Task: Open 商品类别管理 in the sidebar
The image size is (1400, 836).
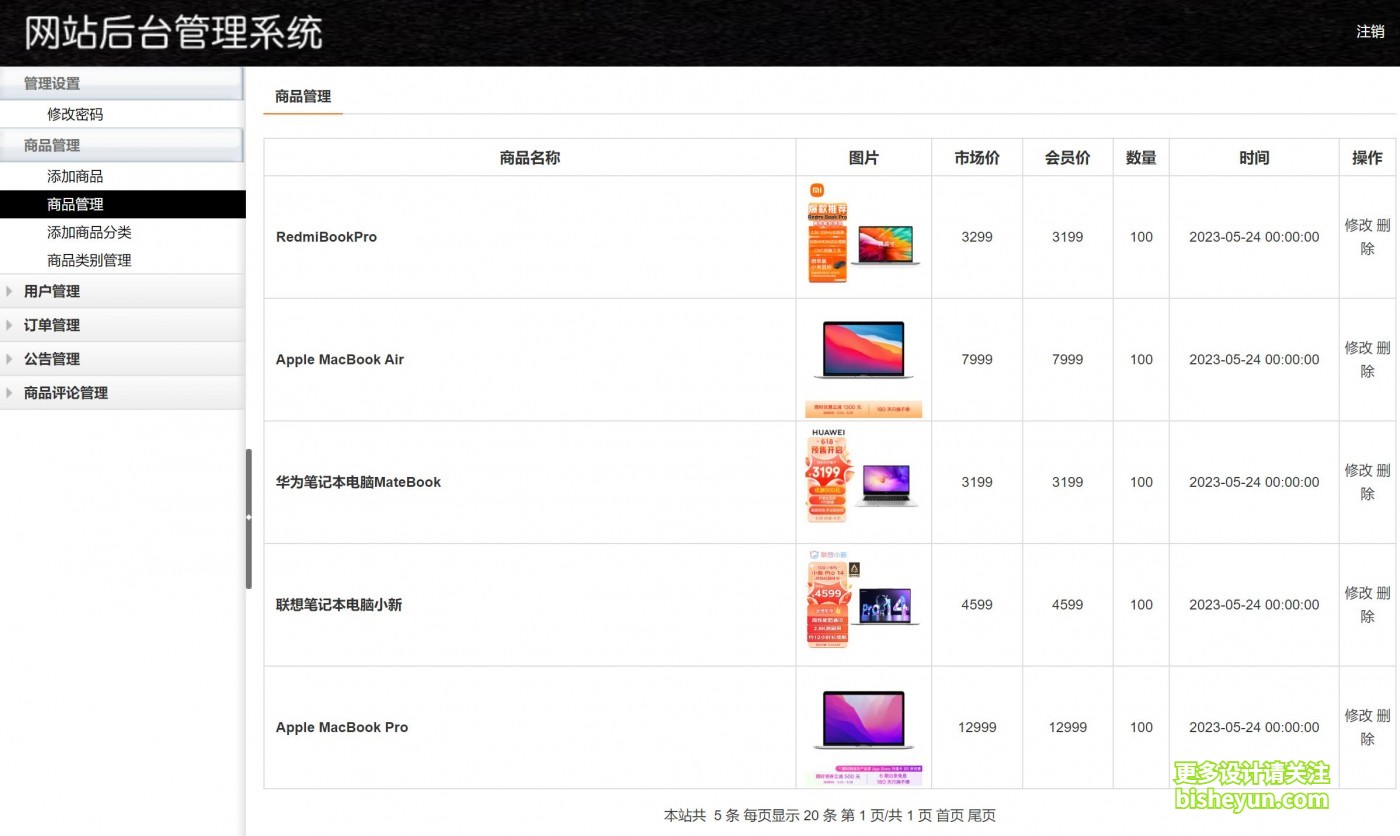Action: point(89,261)
